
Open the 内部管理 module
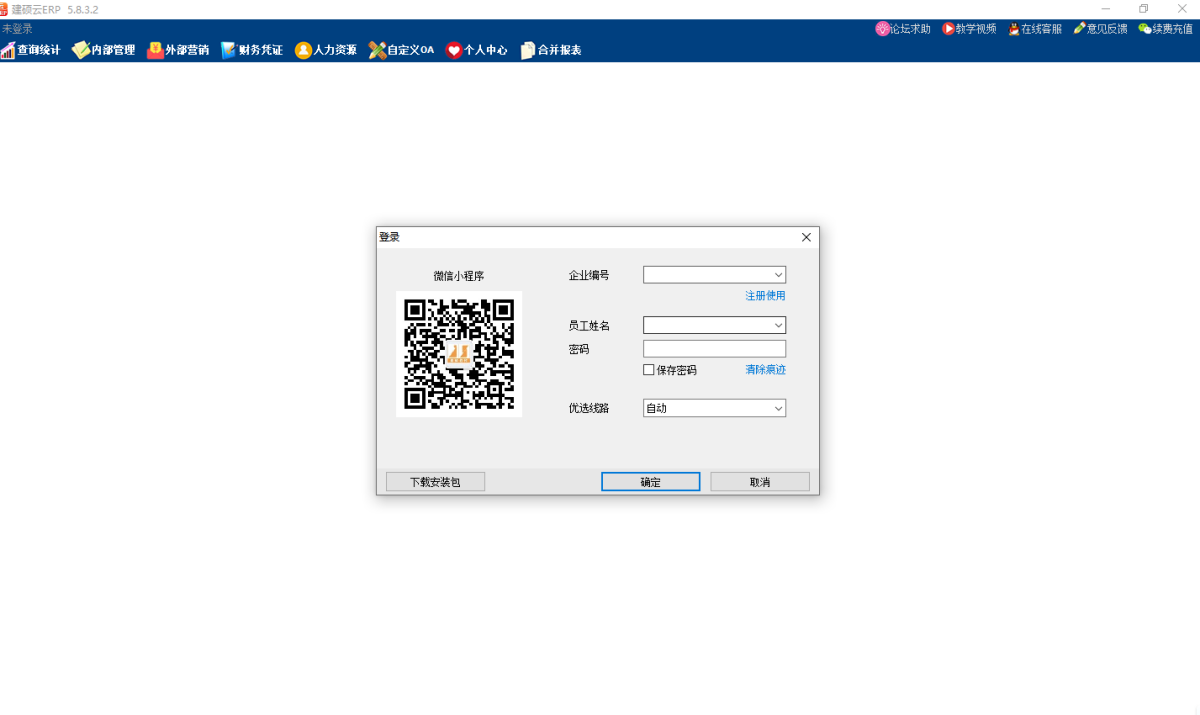(103, 48)
